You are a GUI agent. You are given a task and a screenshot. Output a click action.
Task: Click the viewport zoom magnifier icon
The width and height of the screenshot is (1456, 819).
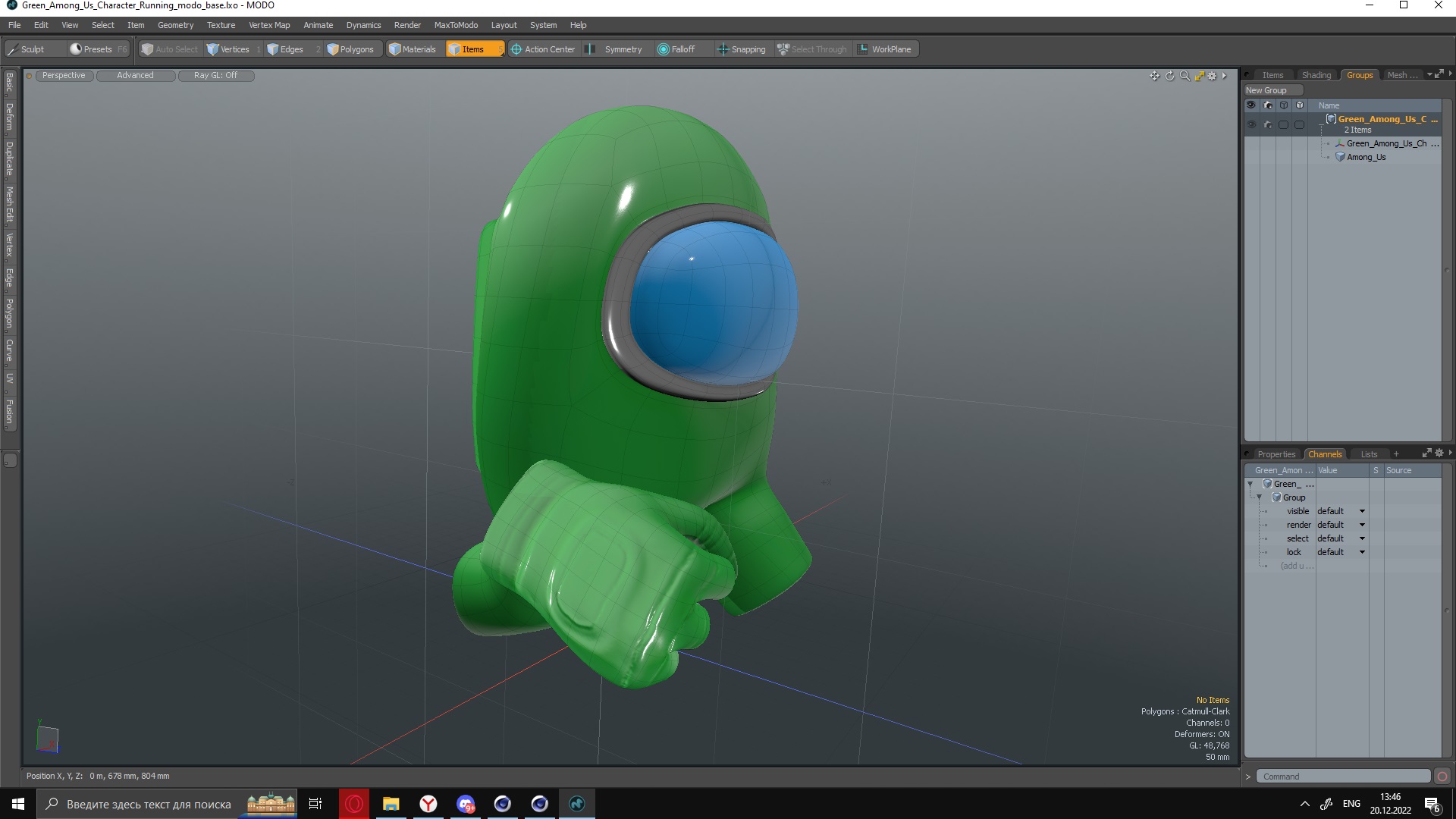(x=1185, y=76)
